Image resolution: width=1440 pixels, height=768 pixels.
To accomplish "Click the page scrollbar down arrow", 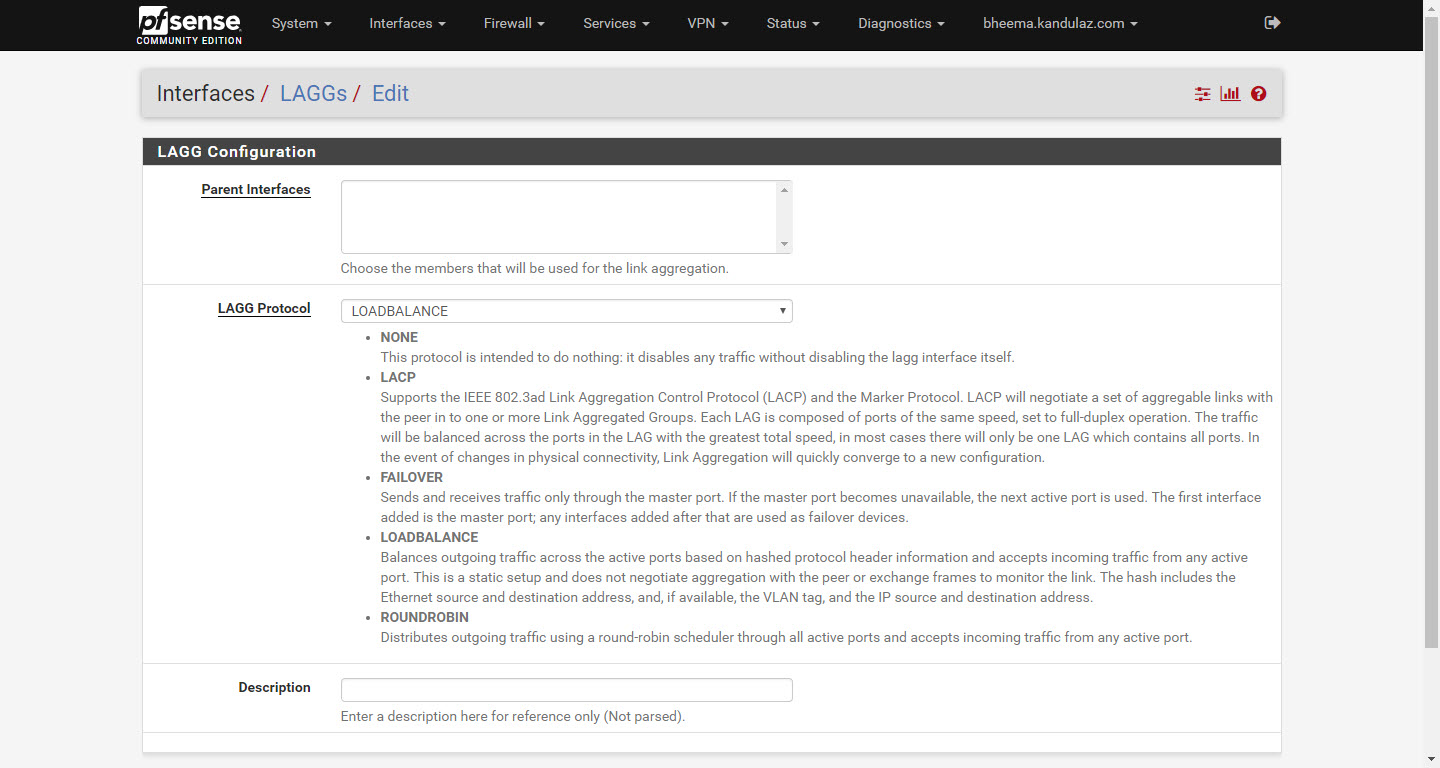I will click(1431, 759).
